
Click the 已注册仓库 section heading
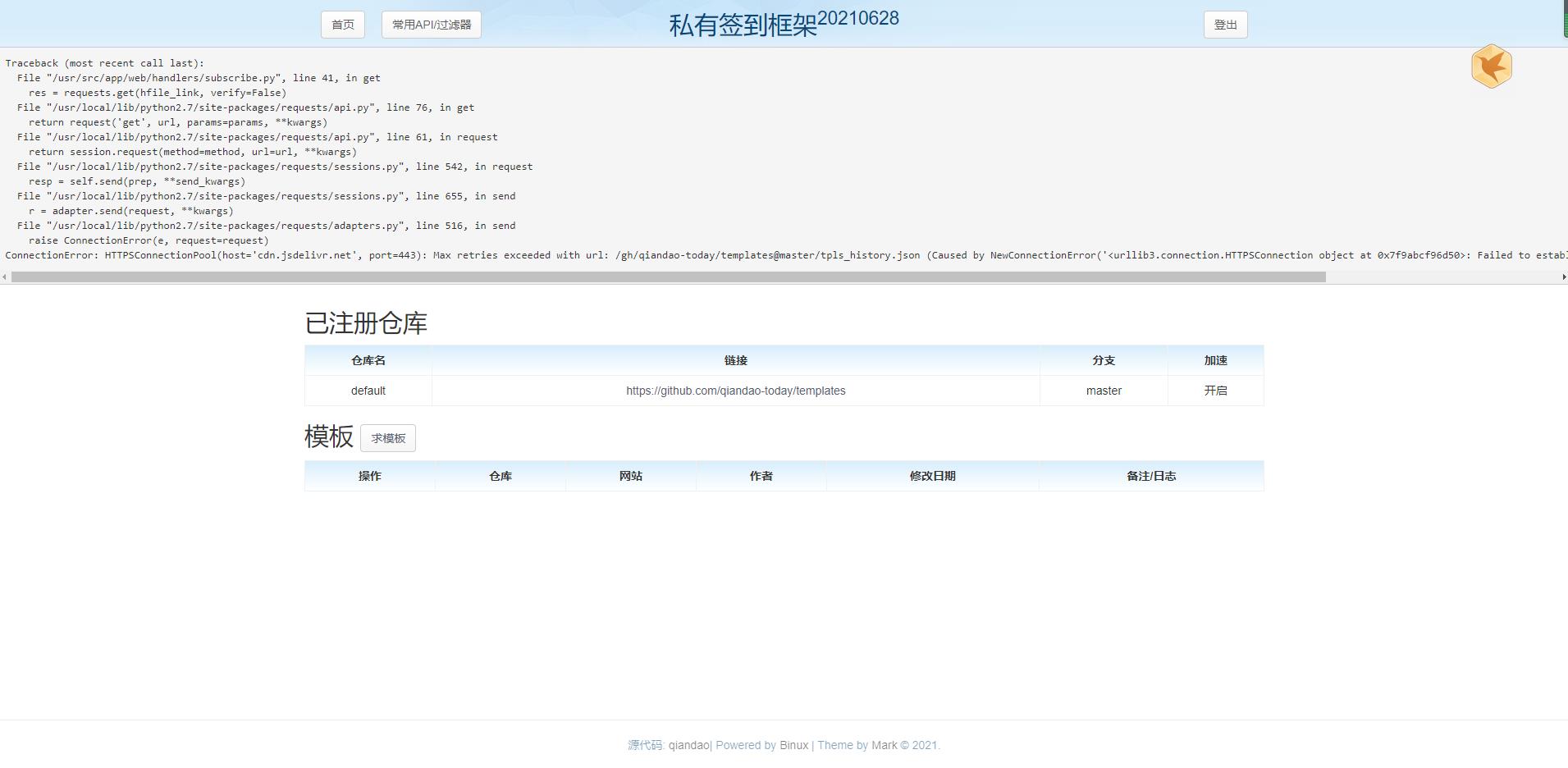[x=366, y=323]
